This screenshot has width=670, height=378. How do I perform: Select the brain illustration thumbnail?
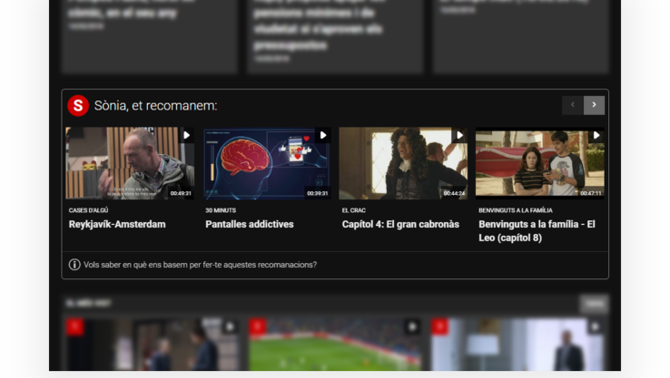point(267,163)
